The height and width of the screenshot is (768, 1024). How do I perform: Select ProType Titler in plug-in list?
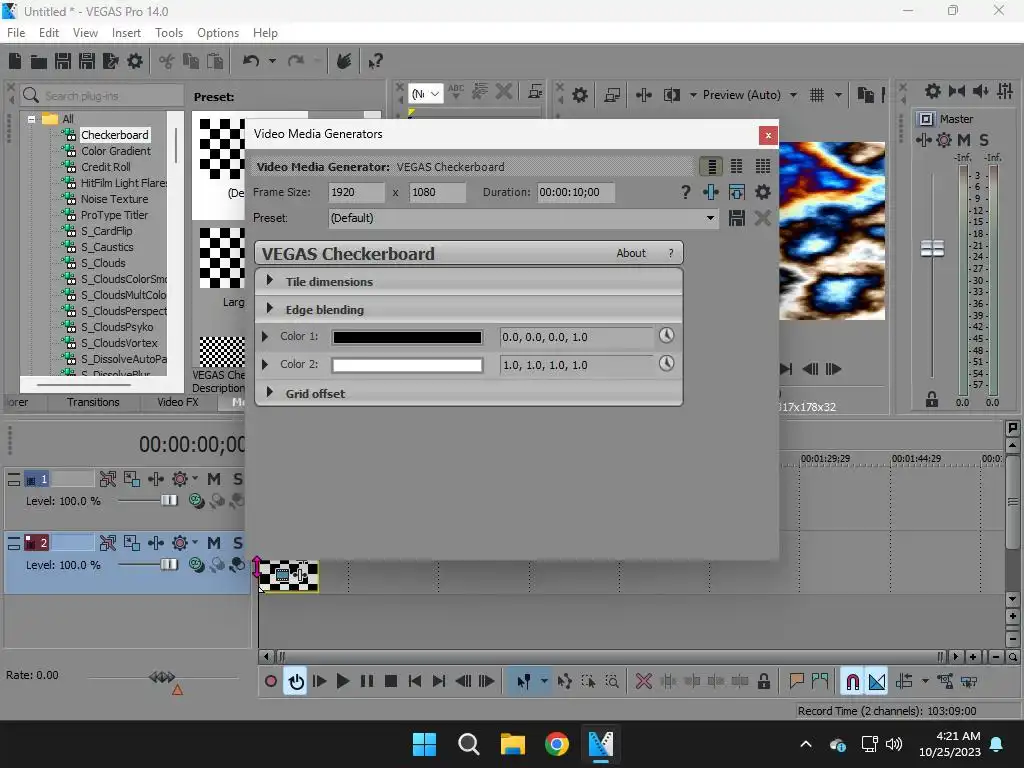click(114, 215)
